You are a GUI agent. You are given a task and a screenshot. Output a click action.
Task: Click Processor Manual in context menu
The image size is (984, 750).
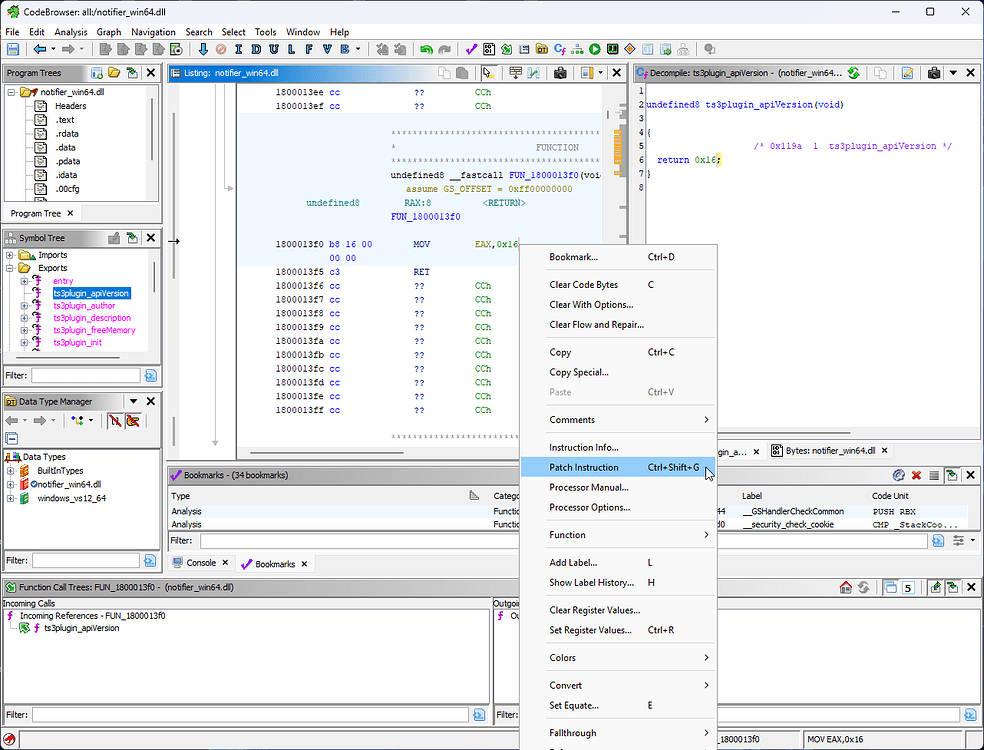coord(618,488)
